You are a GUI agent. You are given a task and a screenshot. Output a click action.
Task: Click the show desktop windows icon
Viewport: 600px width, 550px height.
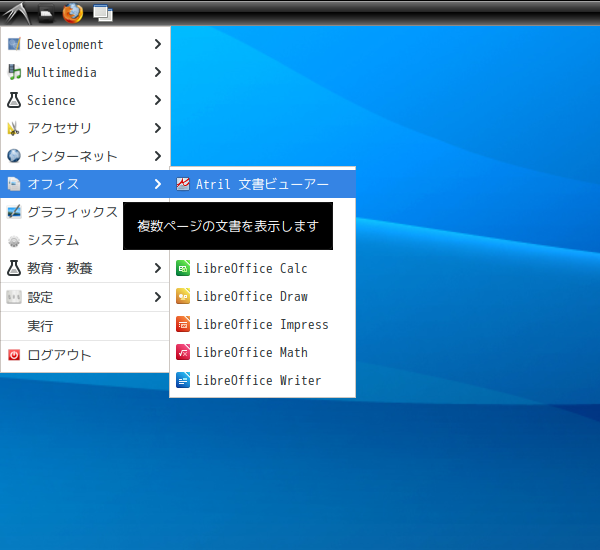[103, 14]
